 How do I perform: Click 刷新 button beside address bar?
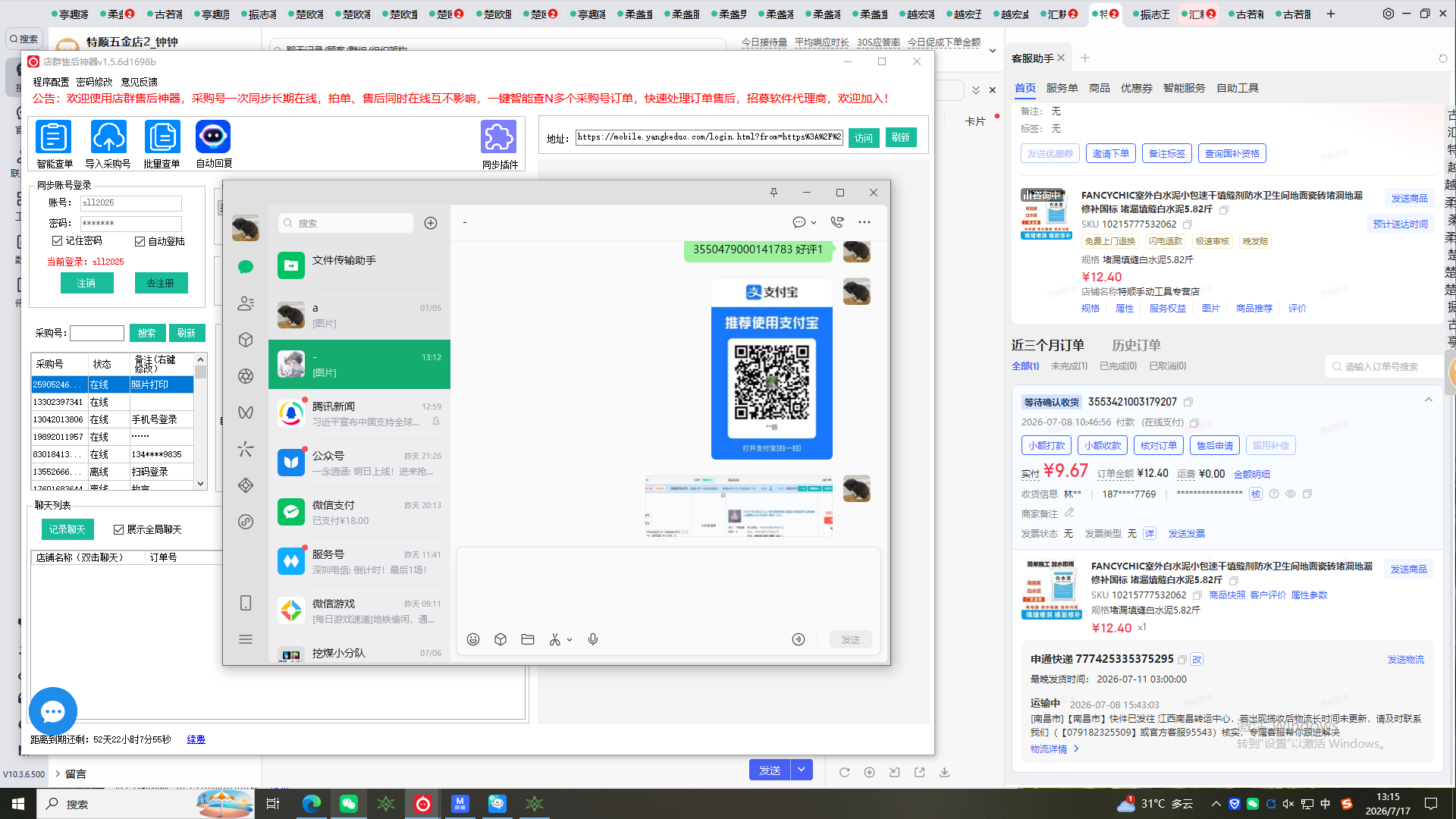901,137
